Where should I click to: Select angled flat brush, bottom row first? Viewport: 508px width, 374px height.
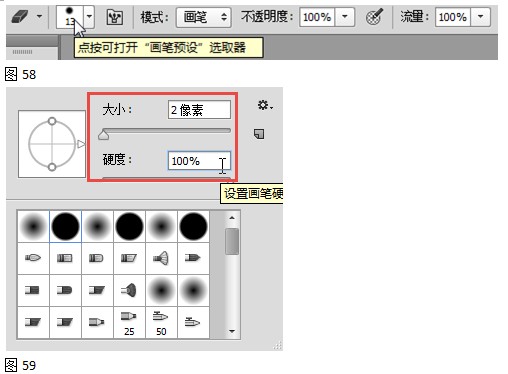(33, 322)
